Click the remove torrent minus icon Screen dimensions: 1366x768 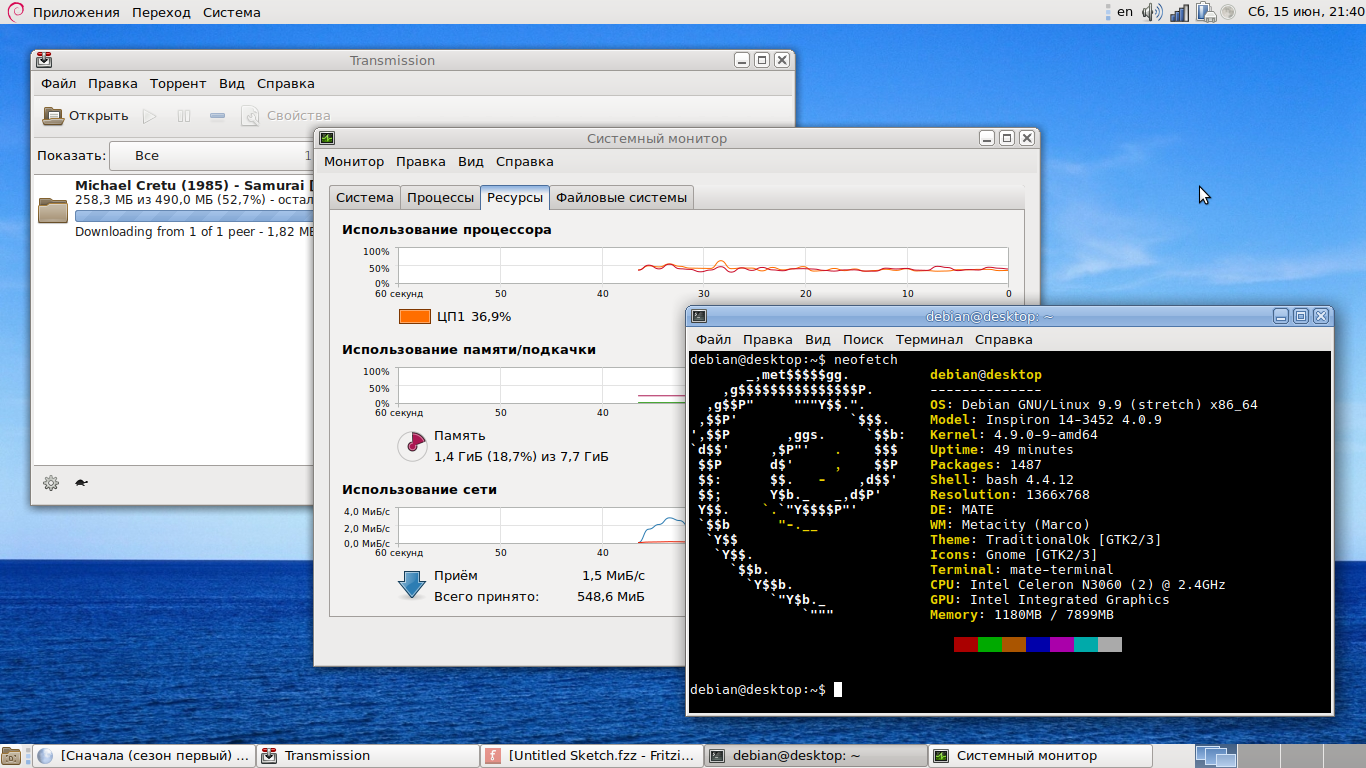tap(217, 116)
